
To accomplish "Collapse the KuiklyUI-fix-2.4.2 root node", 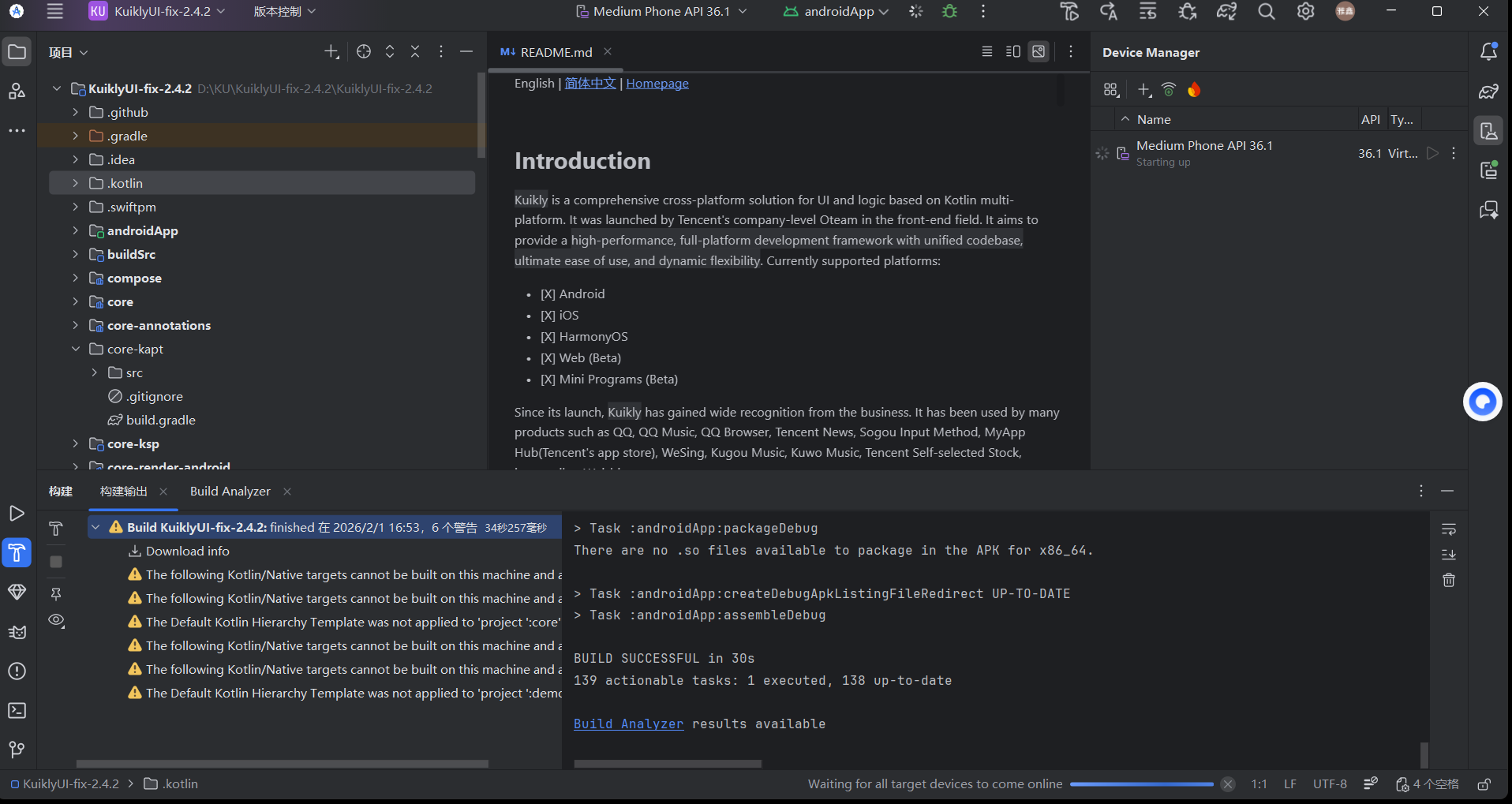I will tap(57, 88).
